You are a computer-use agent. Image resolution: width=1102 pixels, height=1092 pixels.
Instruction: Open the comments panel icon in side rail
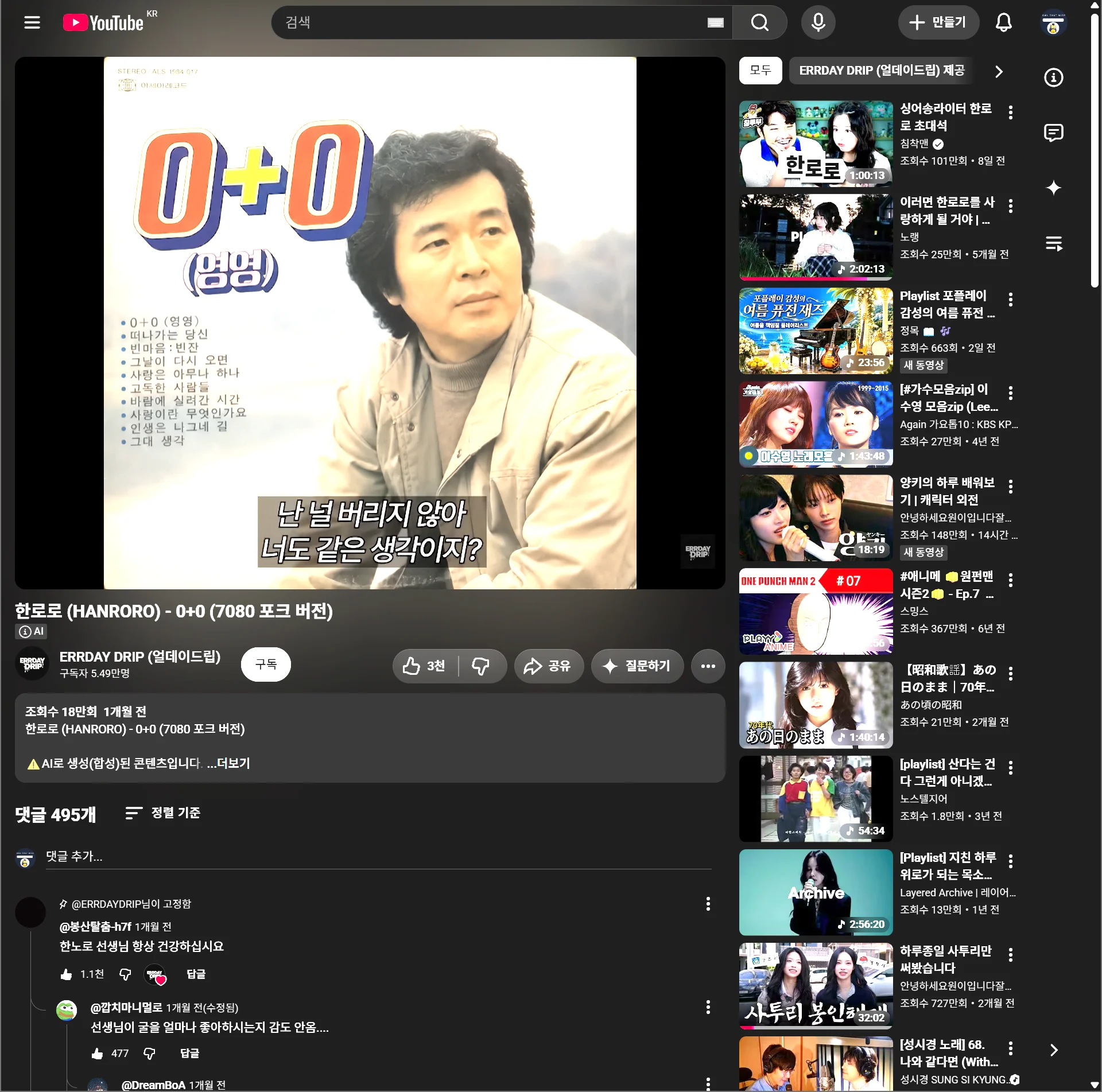pyautogui.click(x=1053, y=133)
